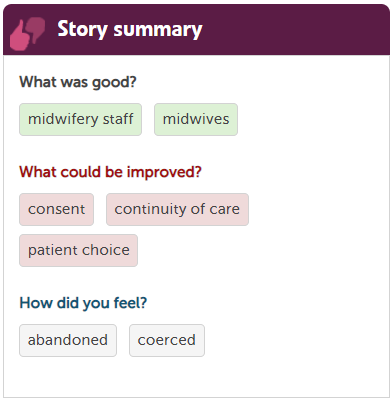
Task: Click the word 'improved?' in red heading
Action: pyautogui.click(x=164, y=172)
